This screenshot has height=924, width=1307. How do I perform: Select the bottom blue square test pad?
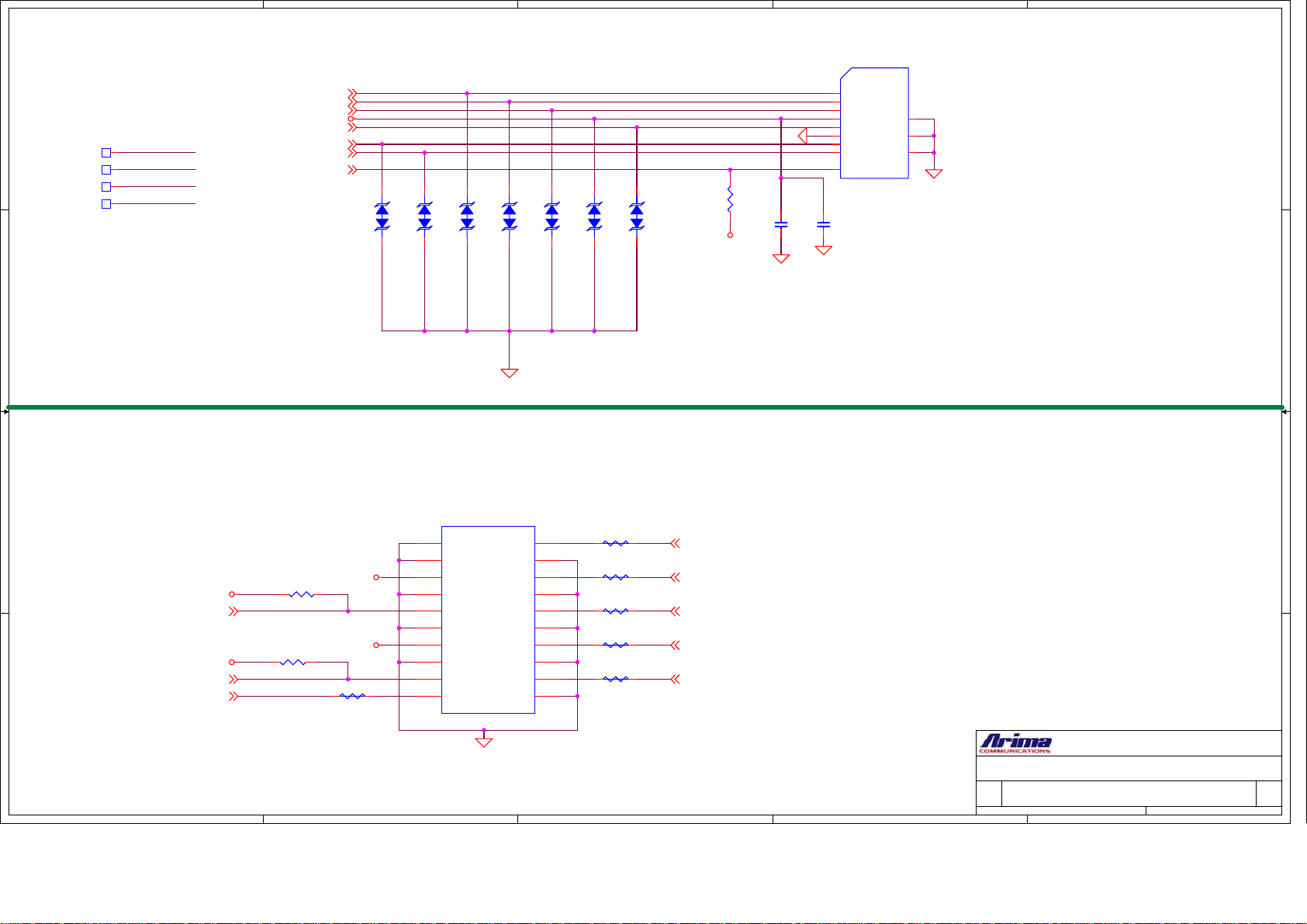[x=106, y=204]
